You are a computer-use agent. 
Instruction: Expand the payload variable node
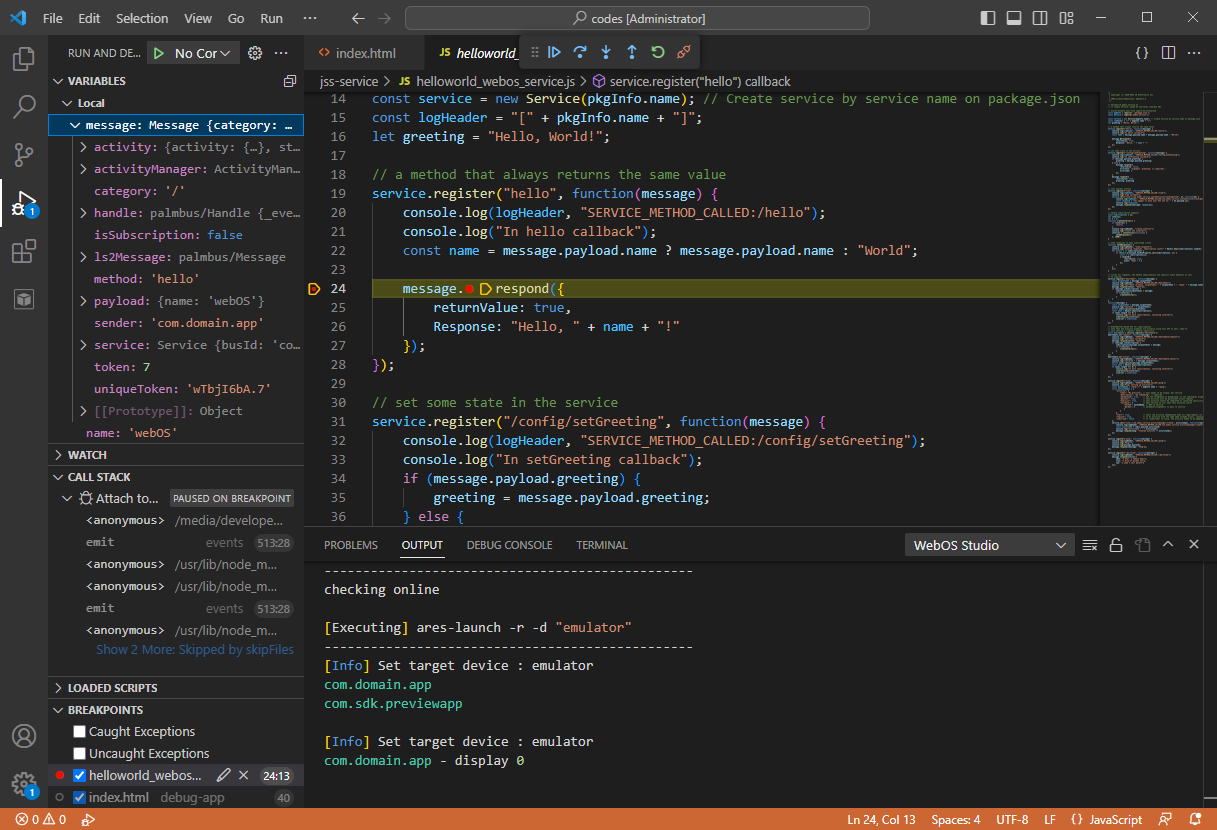(84, 301)
